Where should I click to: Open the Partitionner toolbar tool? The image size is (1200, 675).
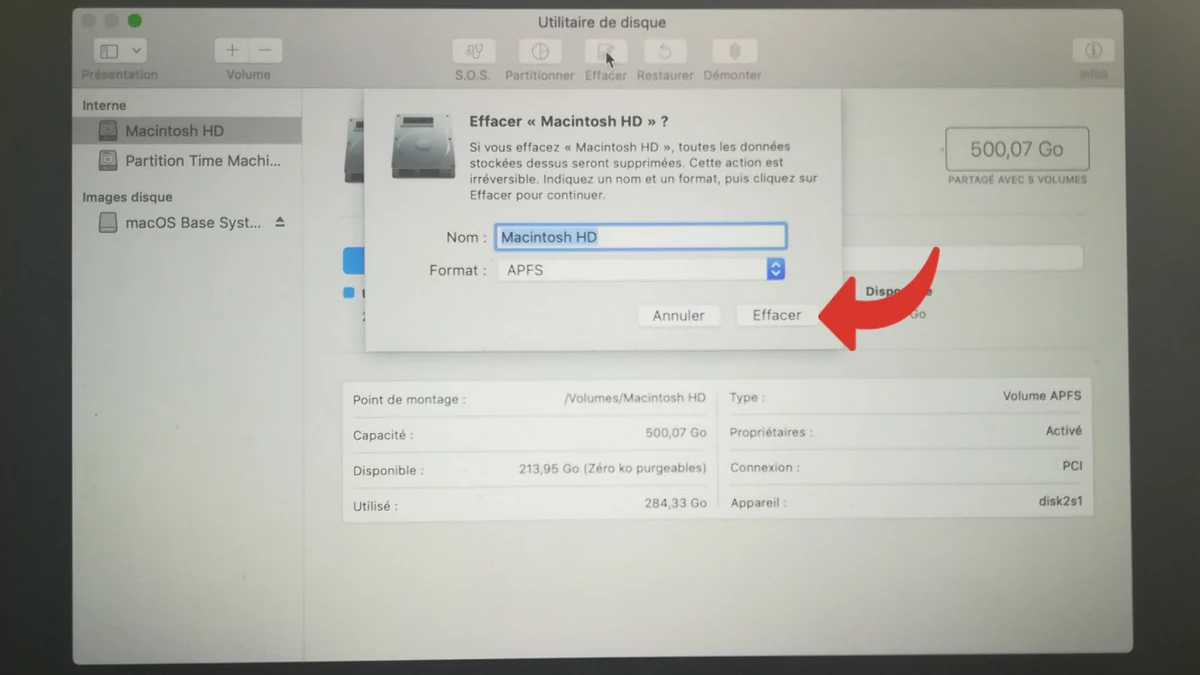point(539,51)
